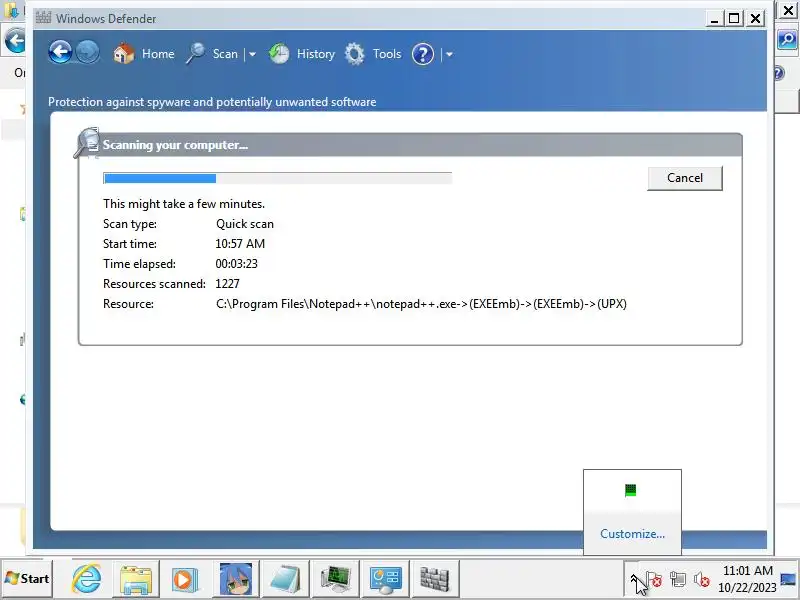
Task: Select the Home toolbar label
Action: (x=158, y=54)
